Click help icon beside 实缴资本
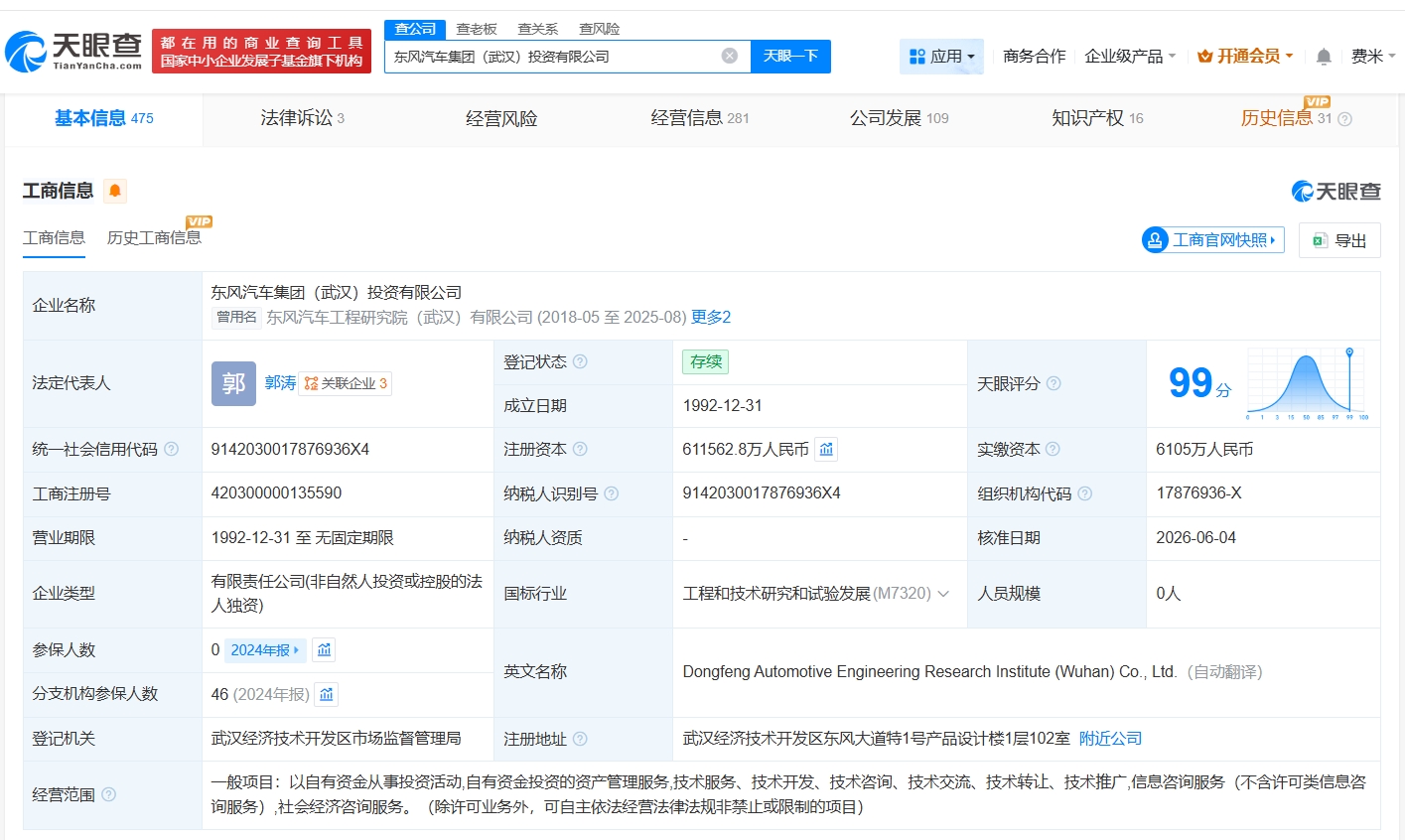Image resolution: width=1405 pixels, height=840 pixels. [1053, 449]
